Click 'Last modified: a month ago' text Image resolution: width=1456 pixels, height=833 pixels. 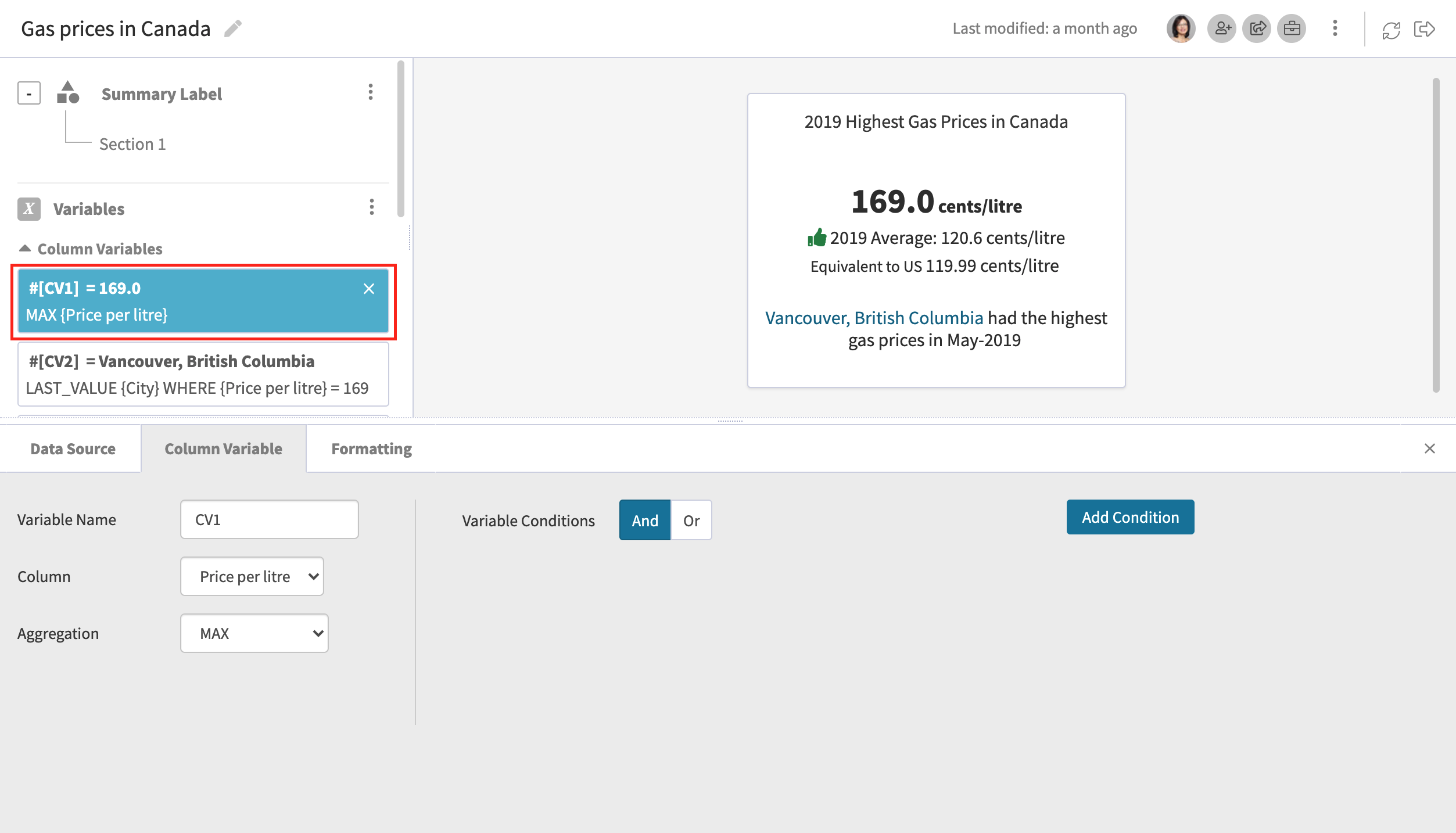coord(1045,28)
